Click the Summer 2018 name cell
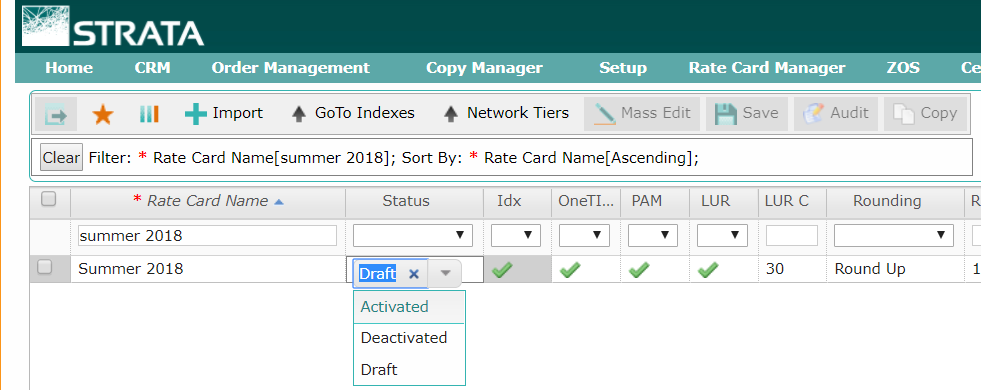Screen dimensions: 981x390 pos(208,269)
